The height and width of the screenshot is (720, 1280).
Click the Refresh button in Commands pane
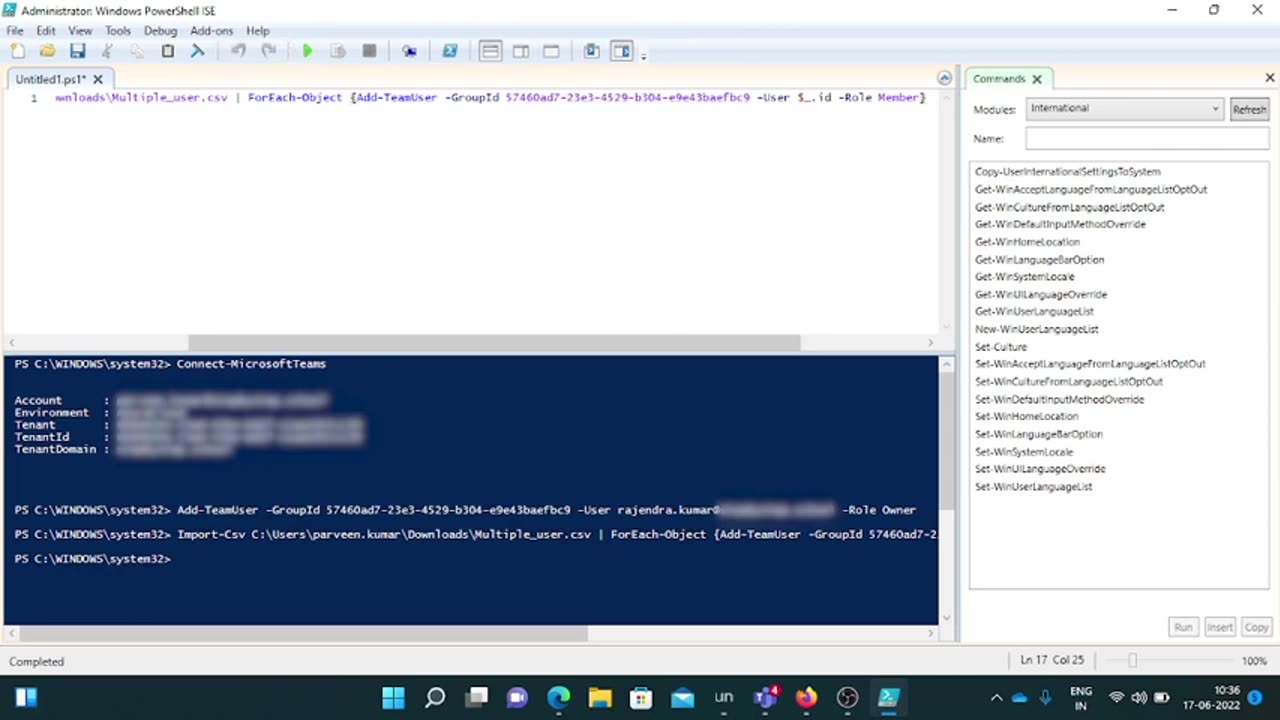(x=1249, y=109)
